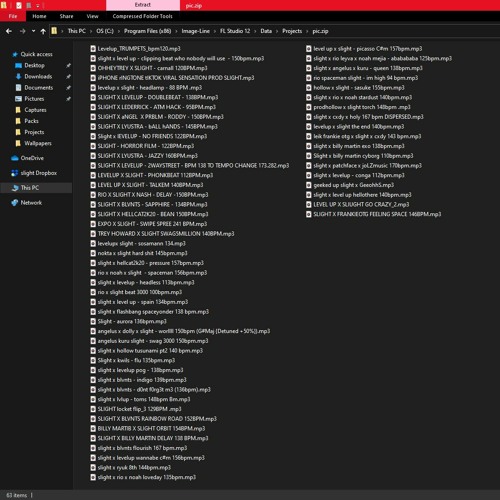
Task: Select the Compressed Folder Tools tab
Action: [142, 16]
